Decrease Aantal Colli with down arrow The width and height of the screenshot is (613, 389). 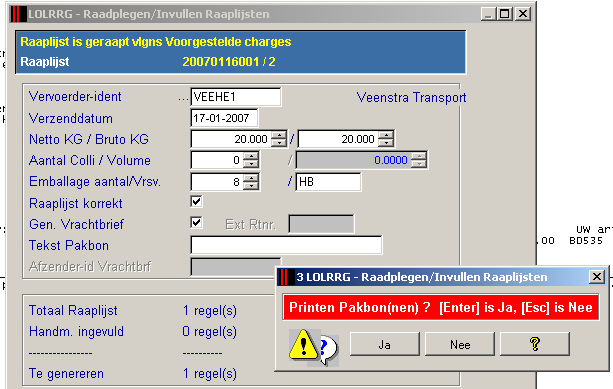point(251,164)
